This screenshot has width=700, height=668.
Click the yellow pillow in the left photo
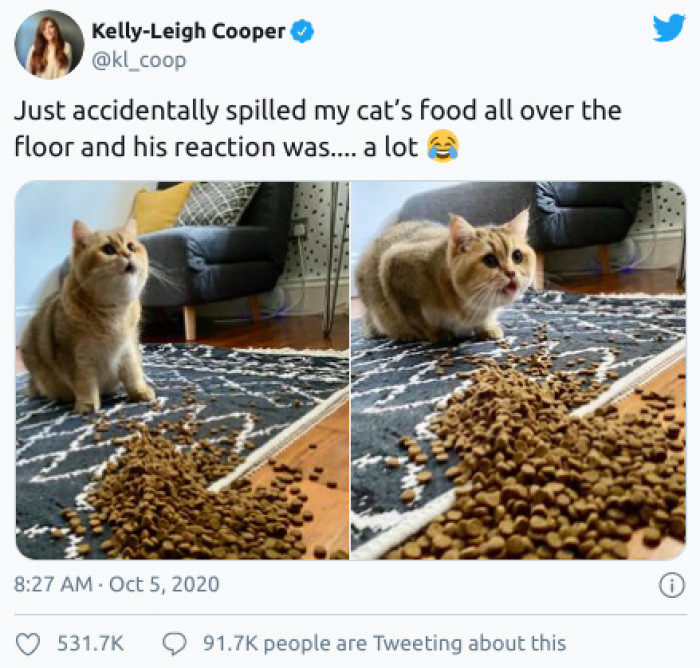[x=159, y=207]
